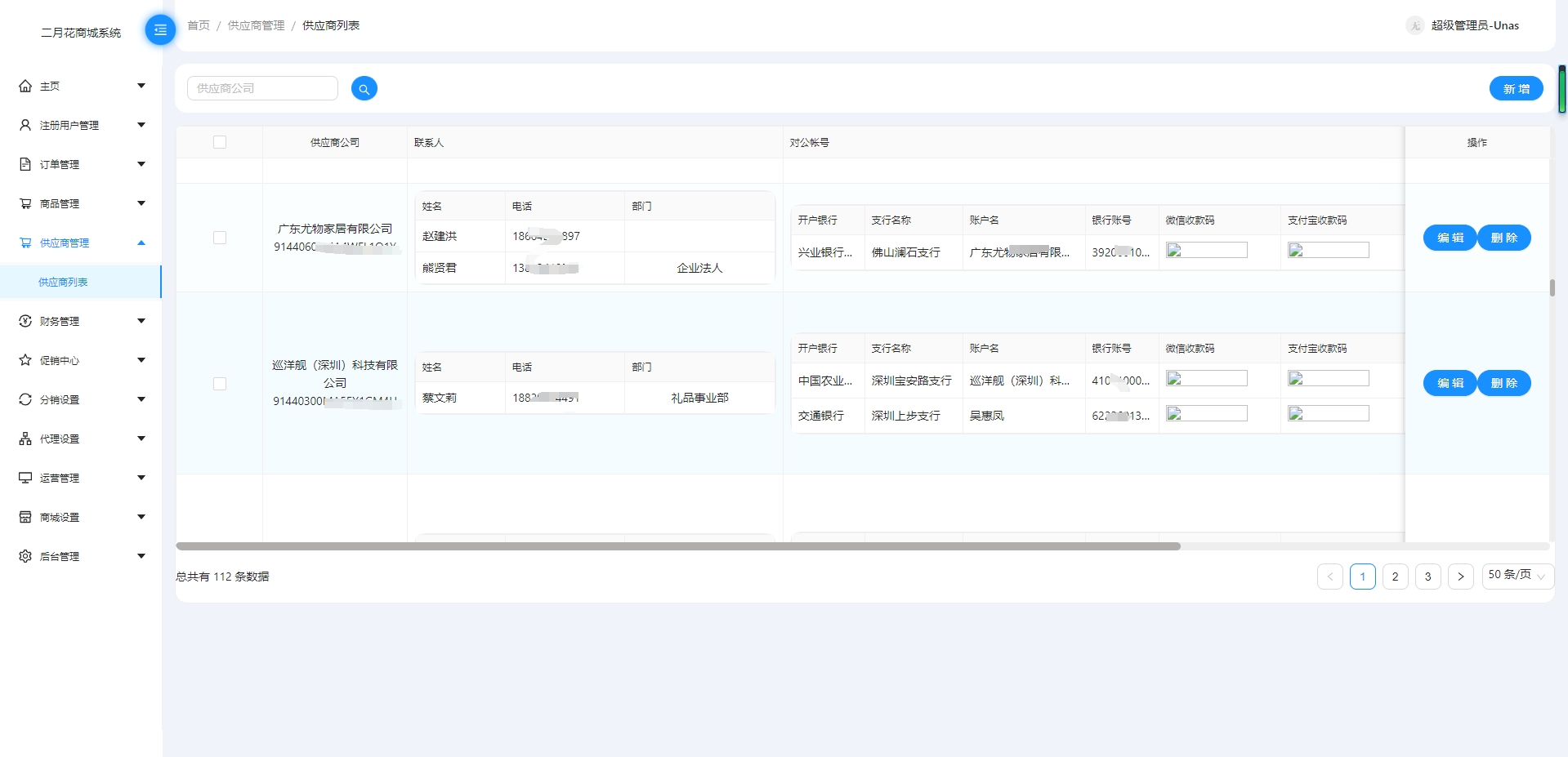Go to page 3
This screenshot has width=1568, height=757.
coord(1427,577)
